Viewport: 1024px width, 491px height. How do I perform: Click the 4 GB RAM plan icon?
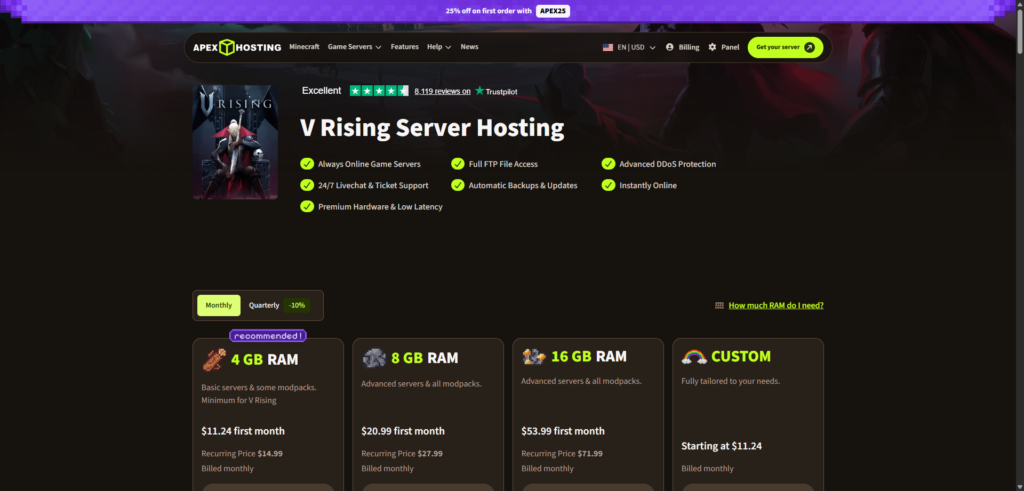tap(214, 359)
